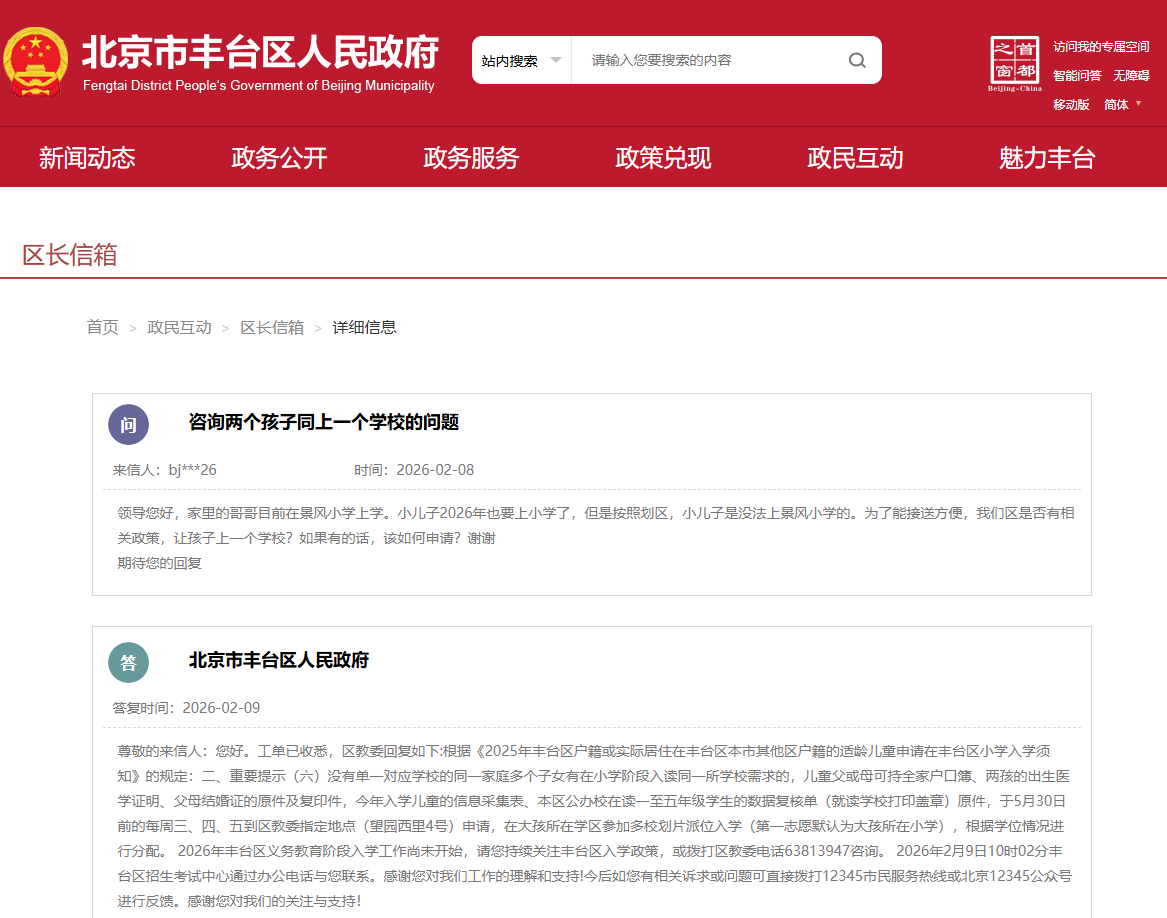1167x918 pixels.
Task: Open the 政民互动 navigation menu
Action: coord(855,157)
